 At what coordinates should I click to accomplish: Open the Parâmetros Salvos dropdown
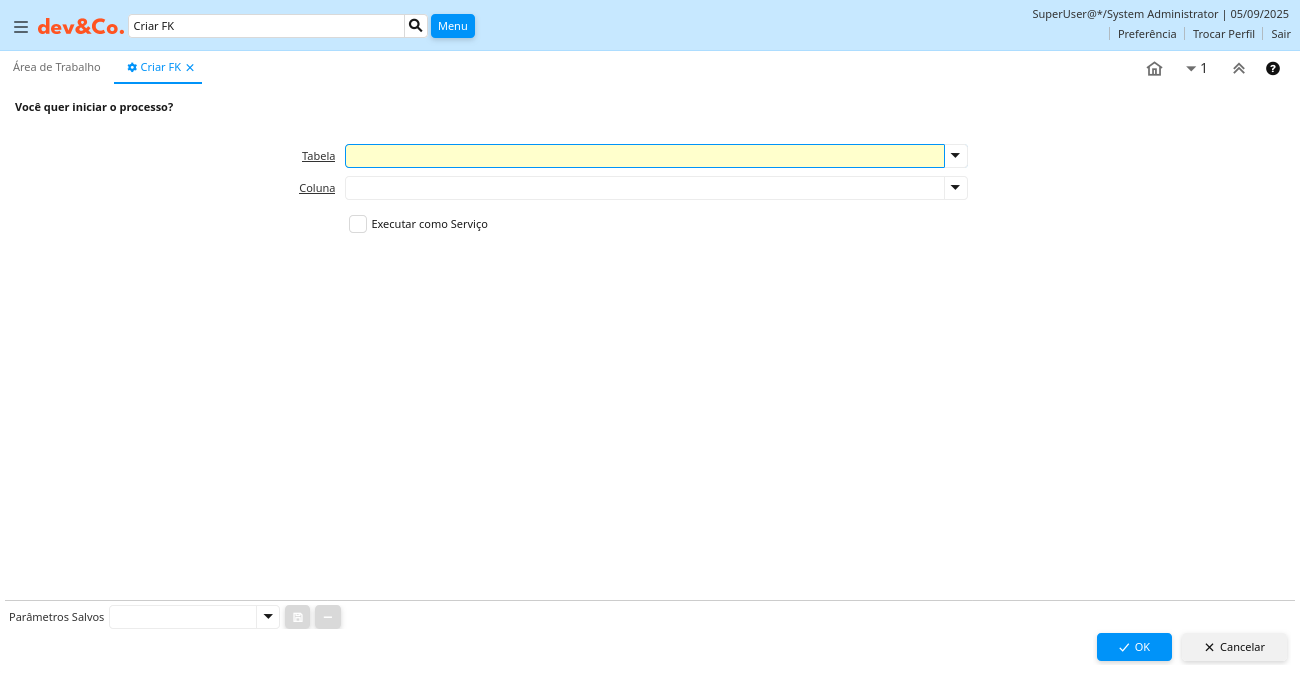[268, 617]
